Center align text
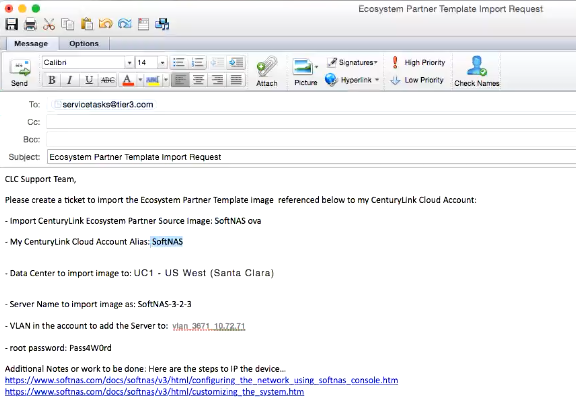This screenshot has width=576, height=413. (199, 80)
